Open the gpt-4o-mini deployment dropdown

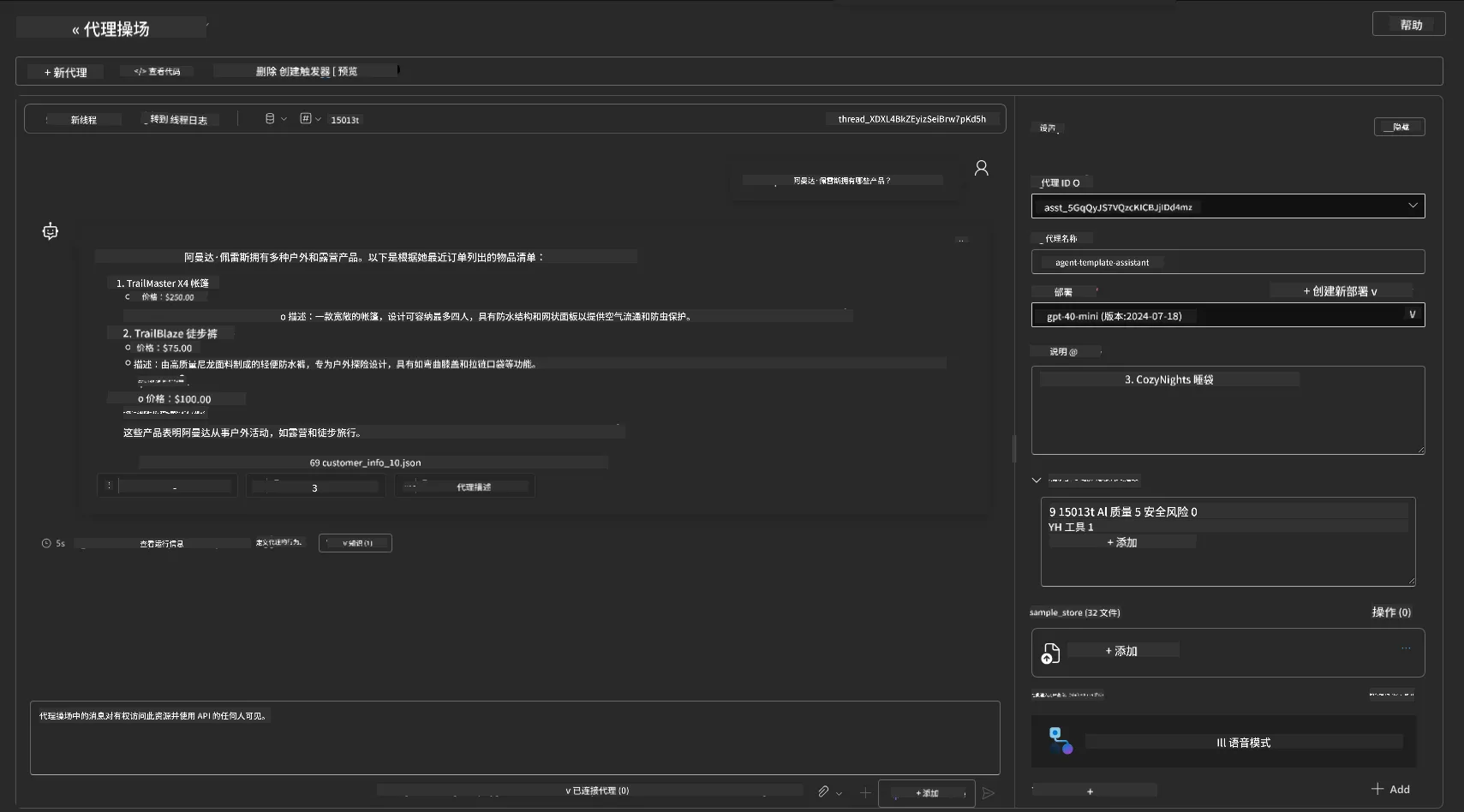coord(1228,315)
